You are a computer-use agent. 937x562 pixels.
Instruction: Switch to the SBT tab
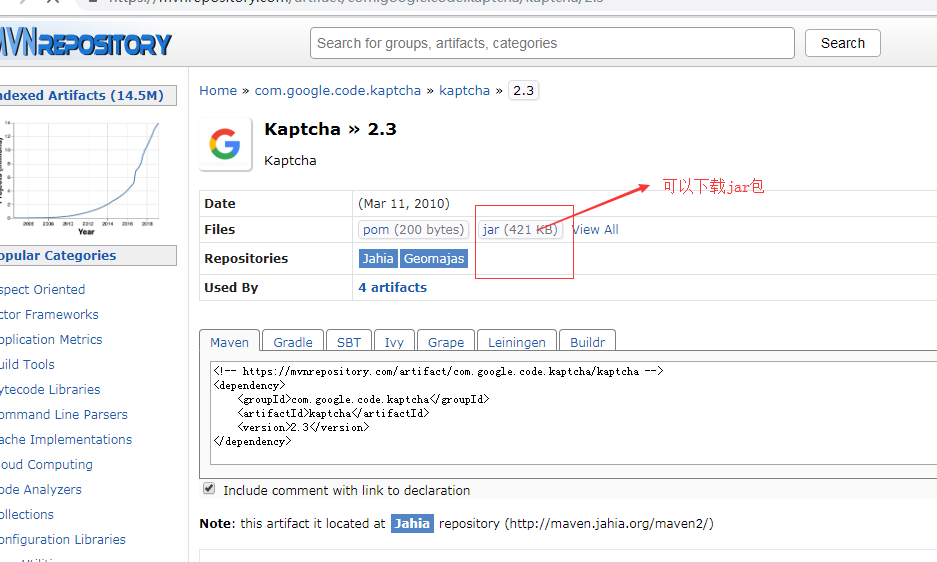pos(349,342)
